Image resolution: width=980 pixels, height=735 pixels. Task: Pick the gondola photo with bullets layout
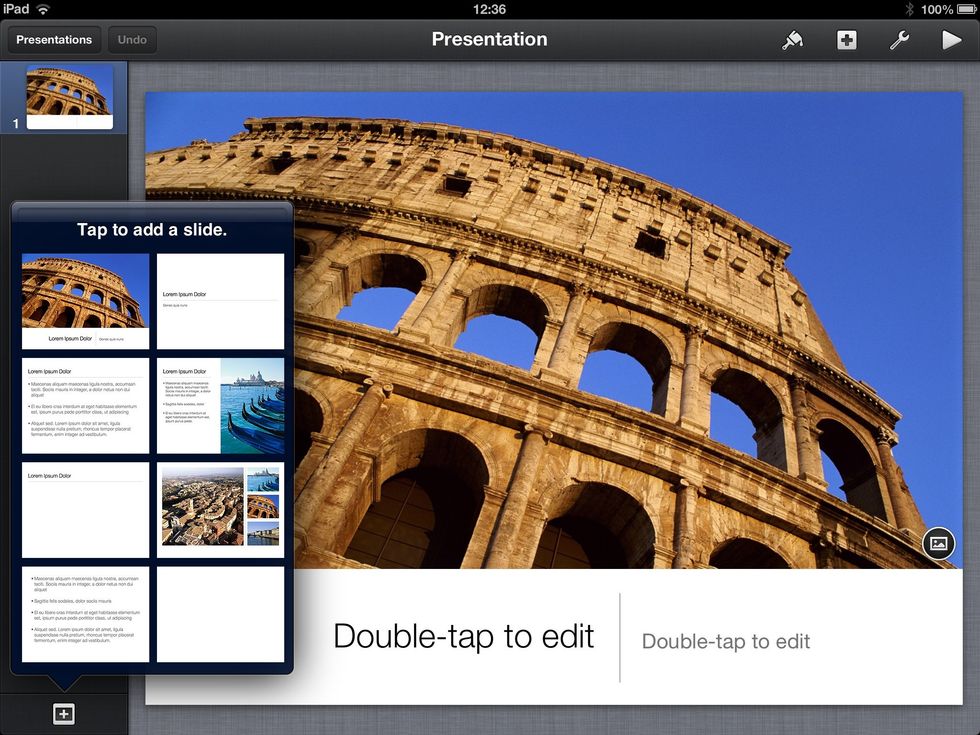[x=220, y=405]
